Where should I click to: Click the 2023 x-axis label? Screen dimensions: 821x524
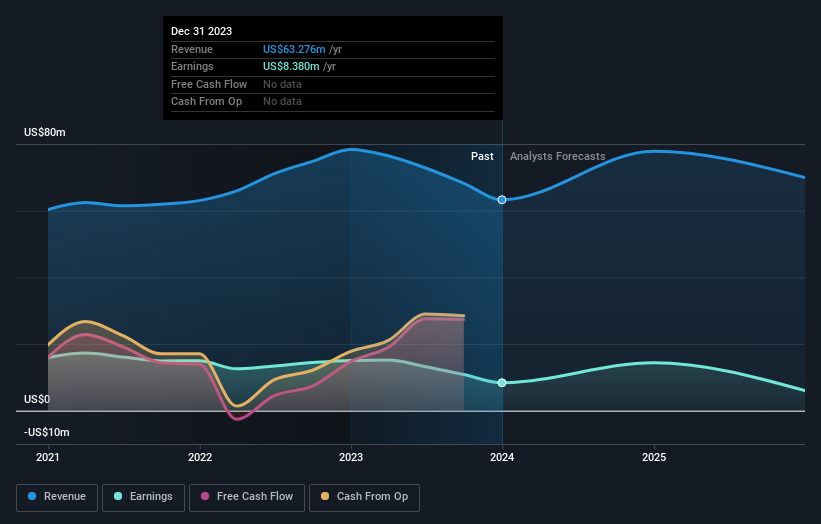pyautogui.click(x=351, y=458)
